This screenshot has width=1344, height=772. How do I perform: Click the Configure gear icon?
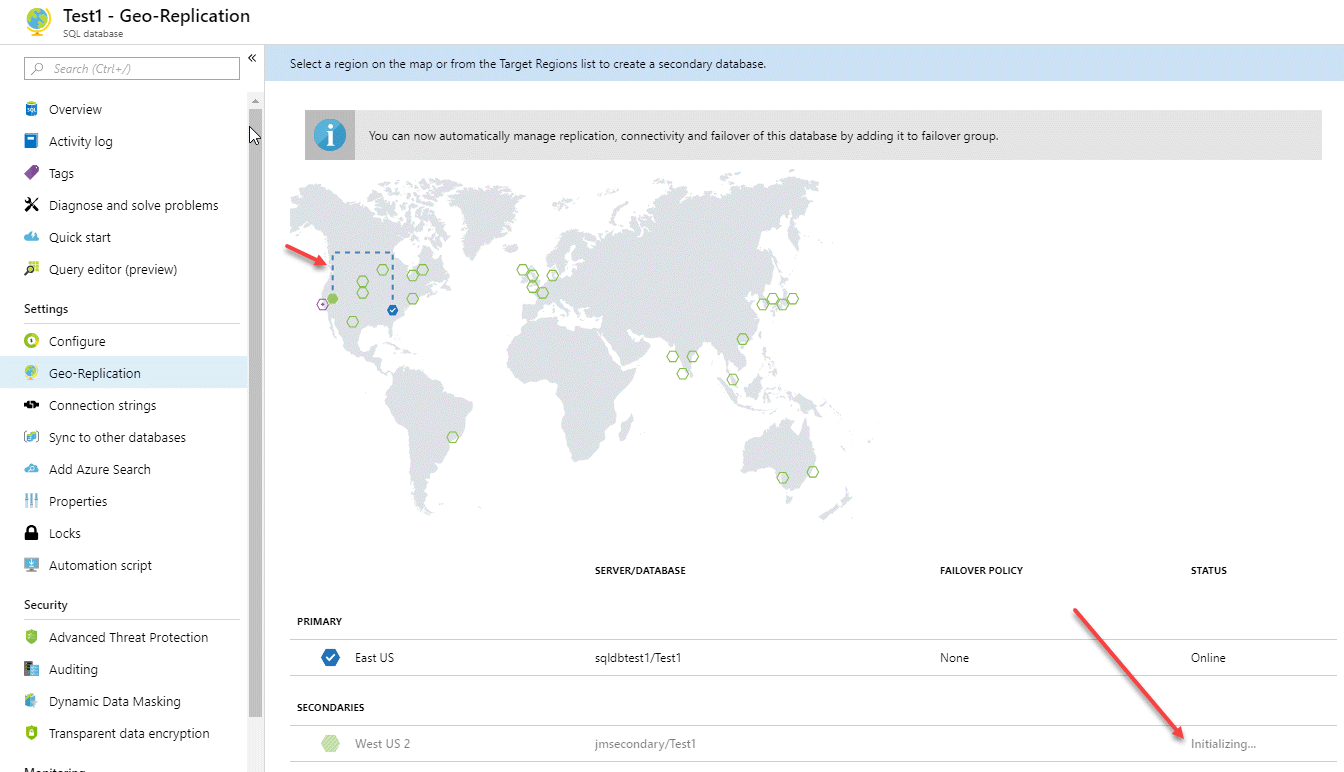[x=31, y=341]
